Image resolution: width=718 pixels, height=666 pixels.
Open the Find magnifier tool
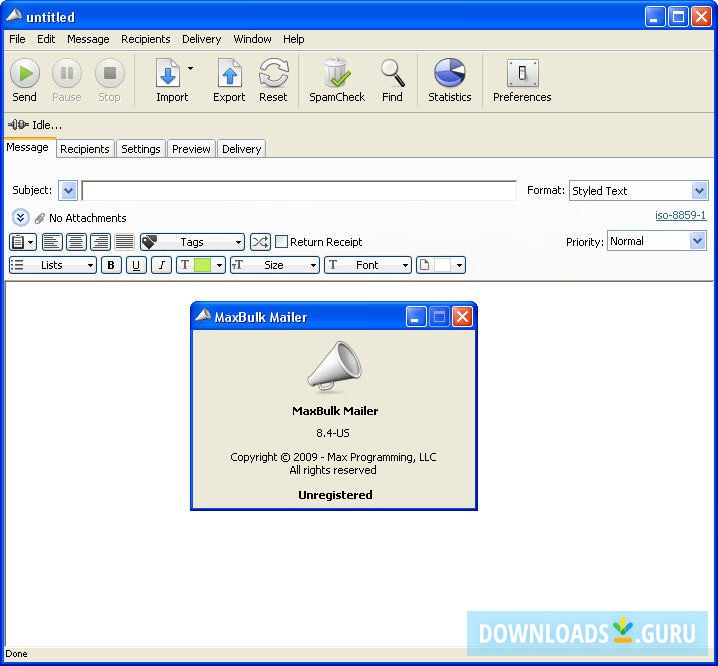(392, 79)
